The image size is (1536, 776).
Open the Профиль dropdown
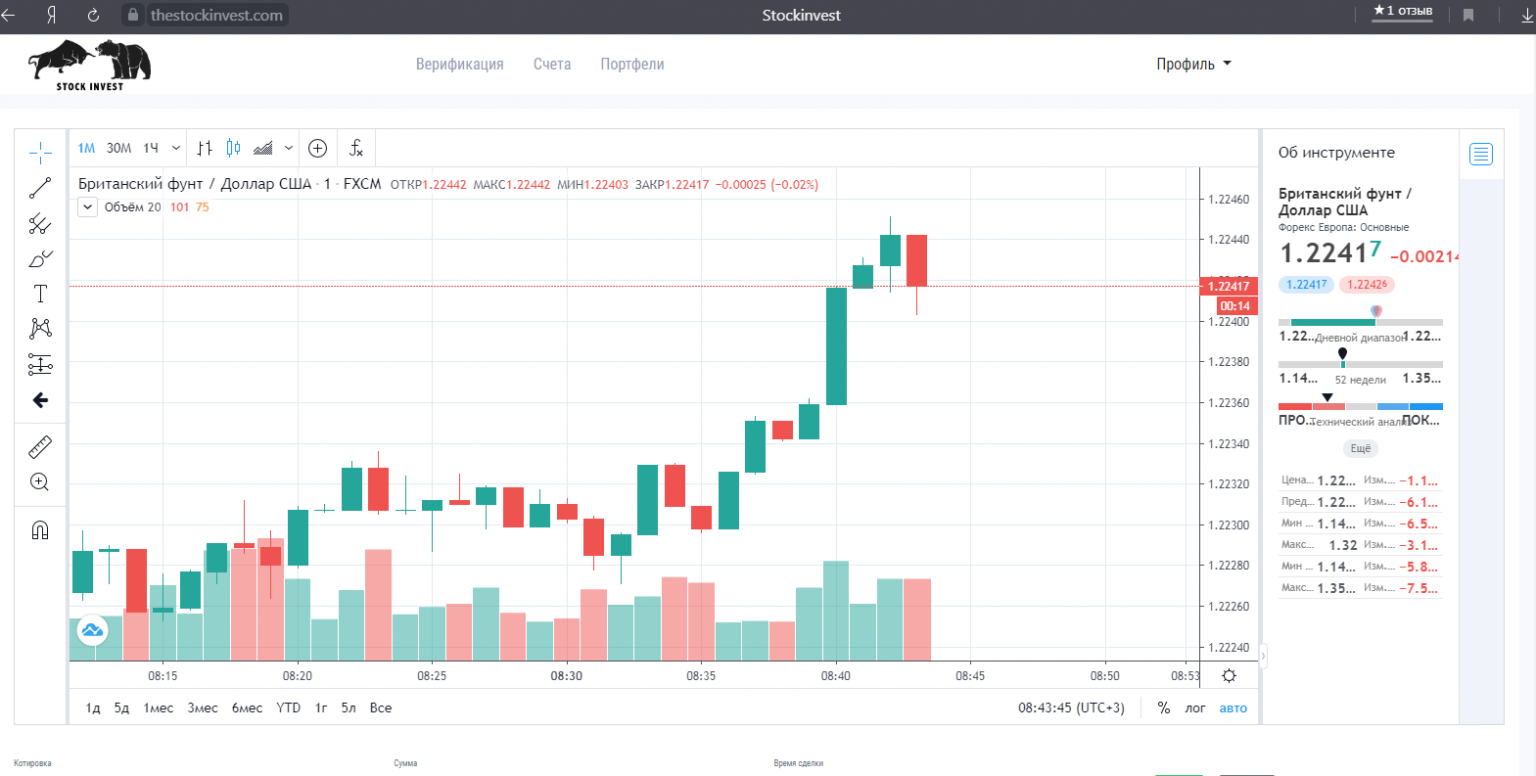coord(1194,64)
